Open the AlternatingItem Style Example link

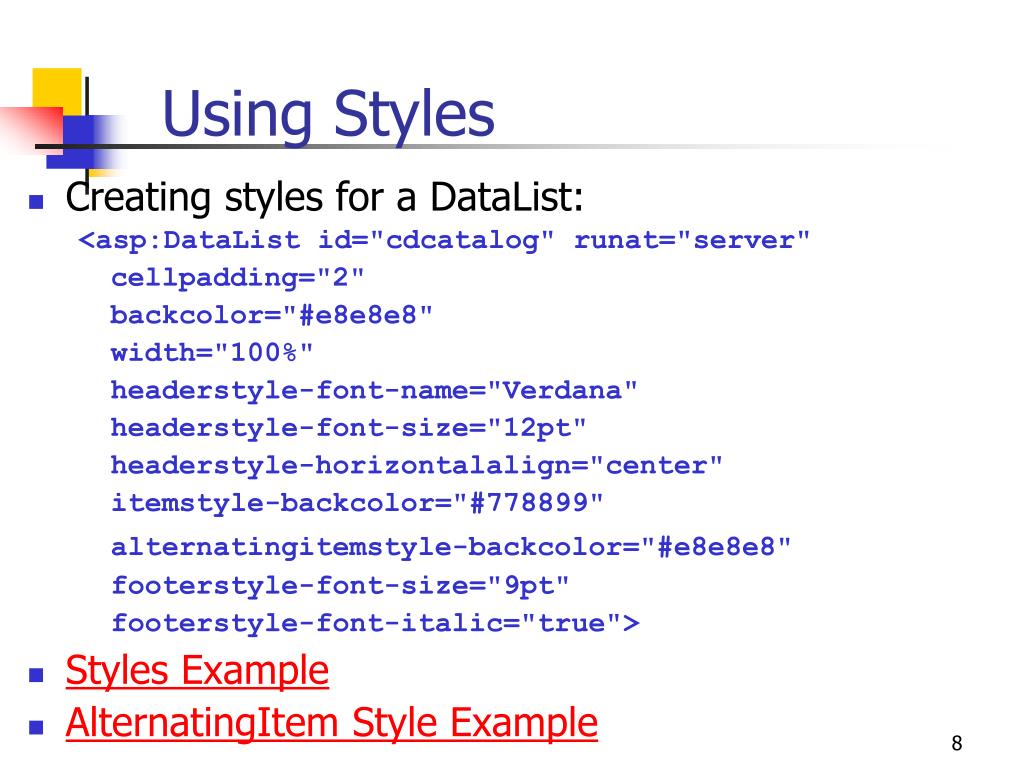332,723
